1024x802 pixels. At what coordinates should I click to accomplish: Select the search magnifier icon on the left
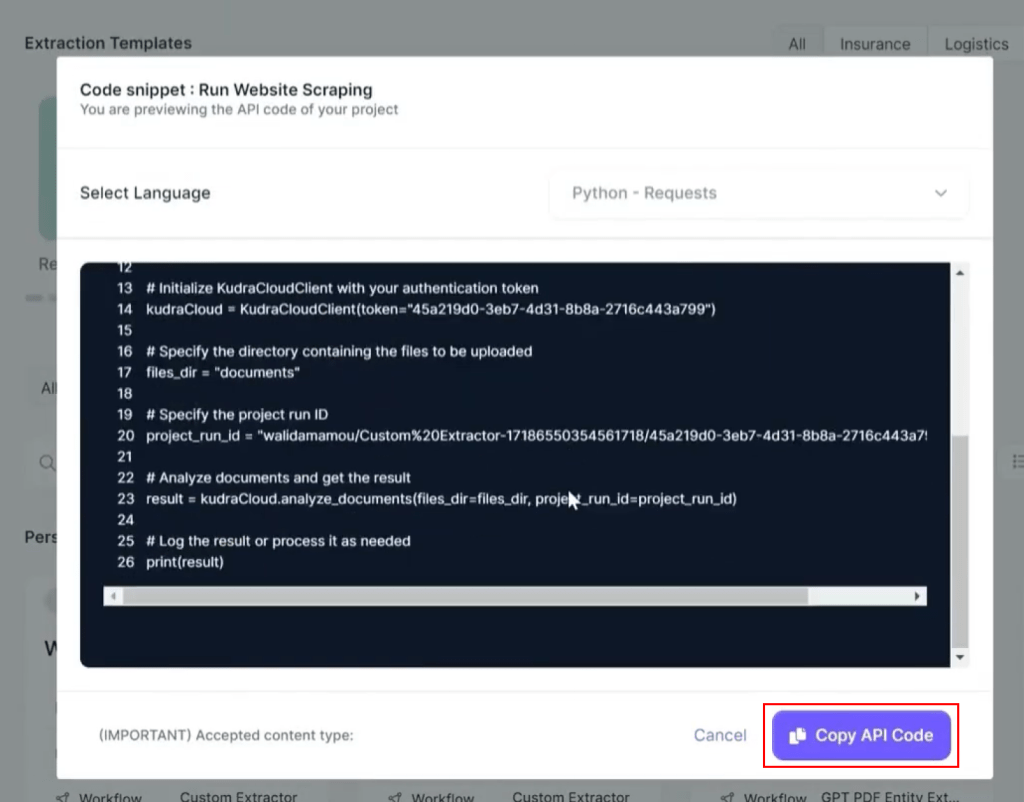(x=46, y=463)
